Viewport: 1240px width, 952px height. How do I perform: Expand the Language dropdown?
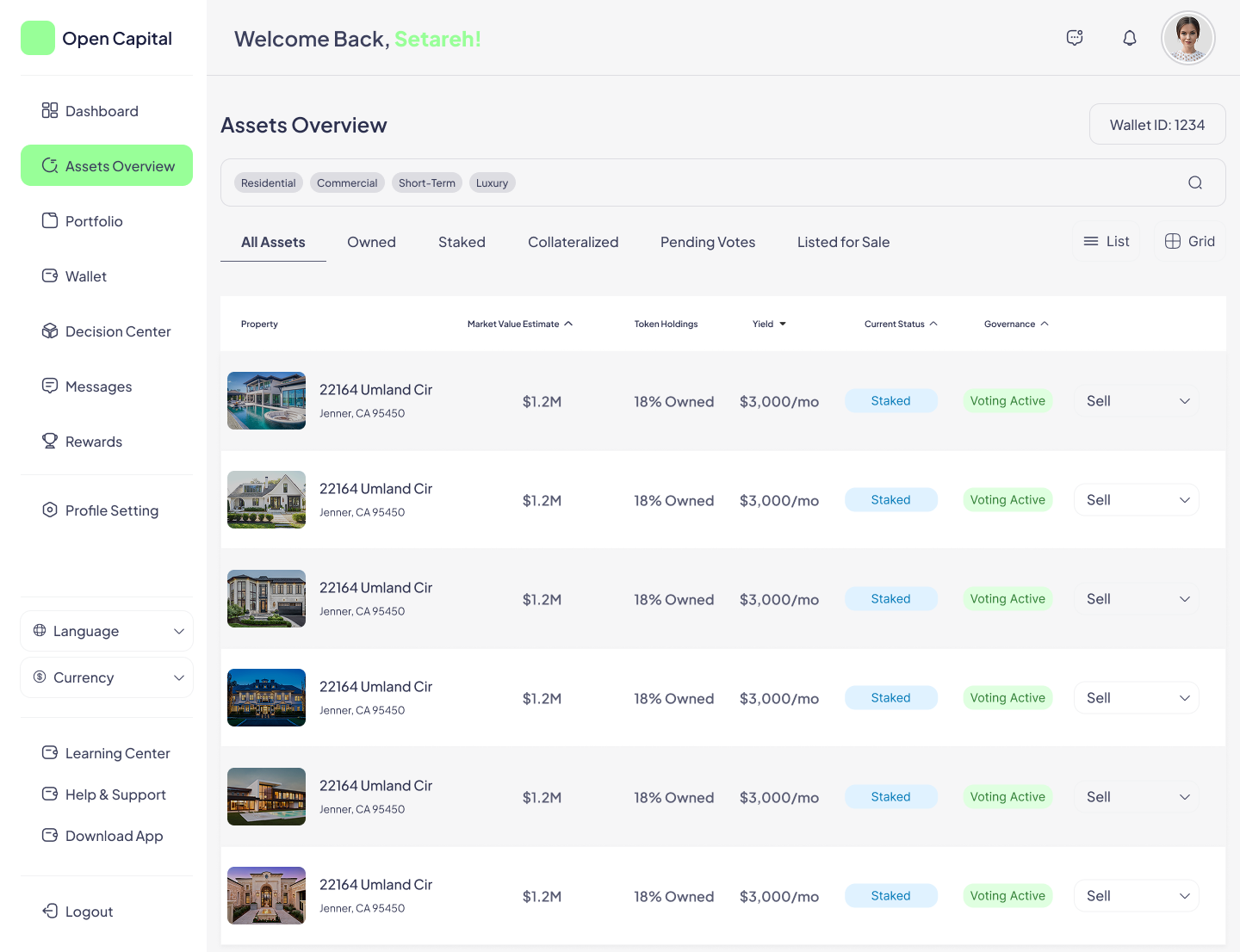pyautogui.click(x=107, y=631)
